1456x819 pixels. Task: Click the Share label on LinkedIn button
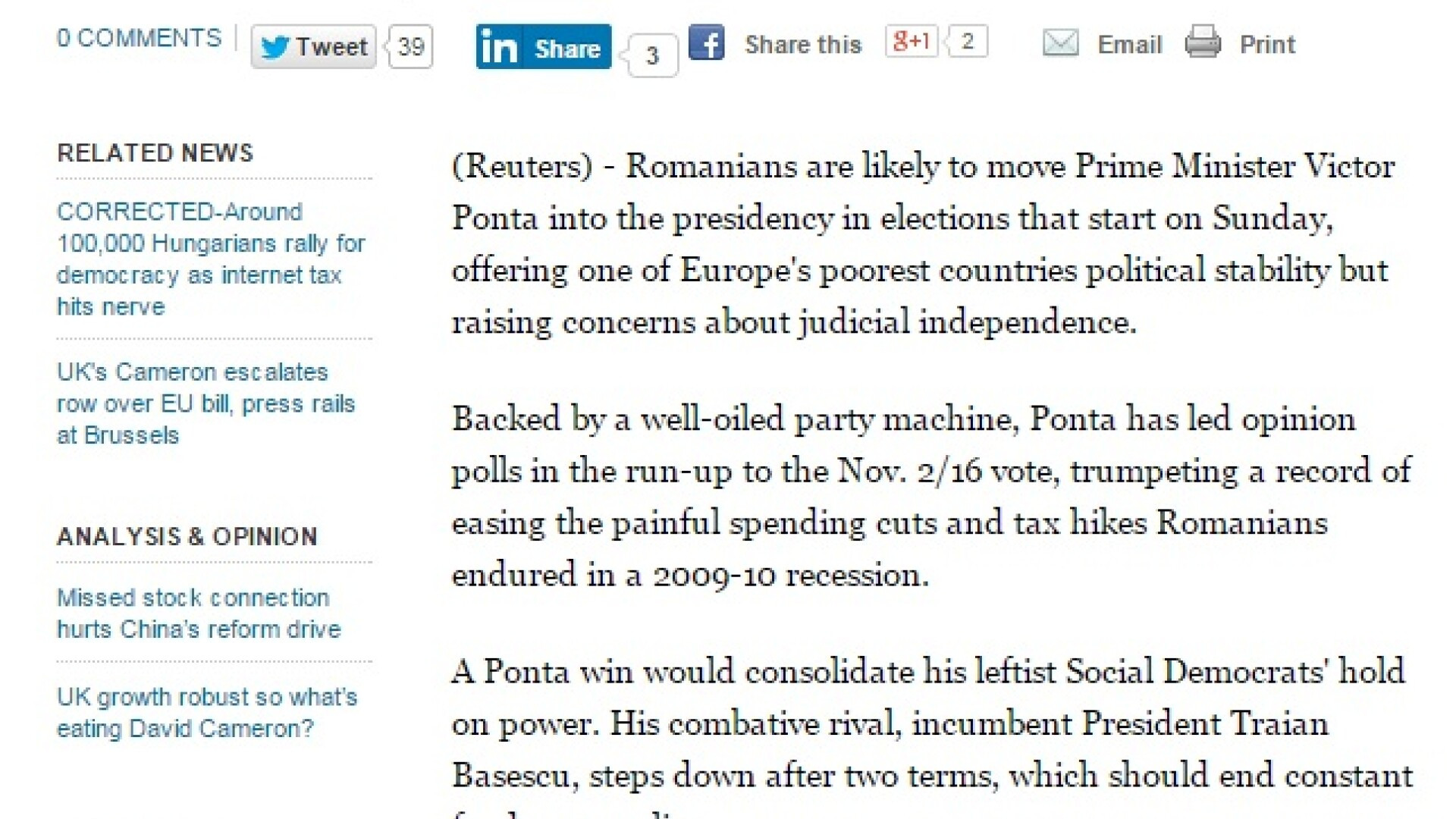tap(569, 47)
